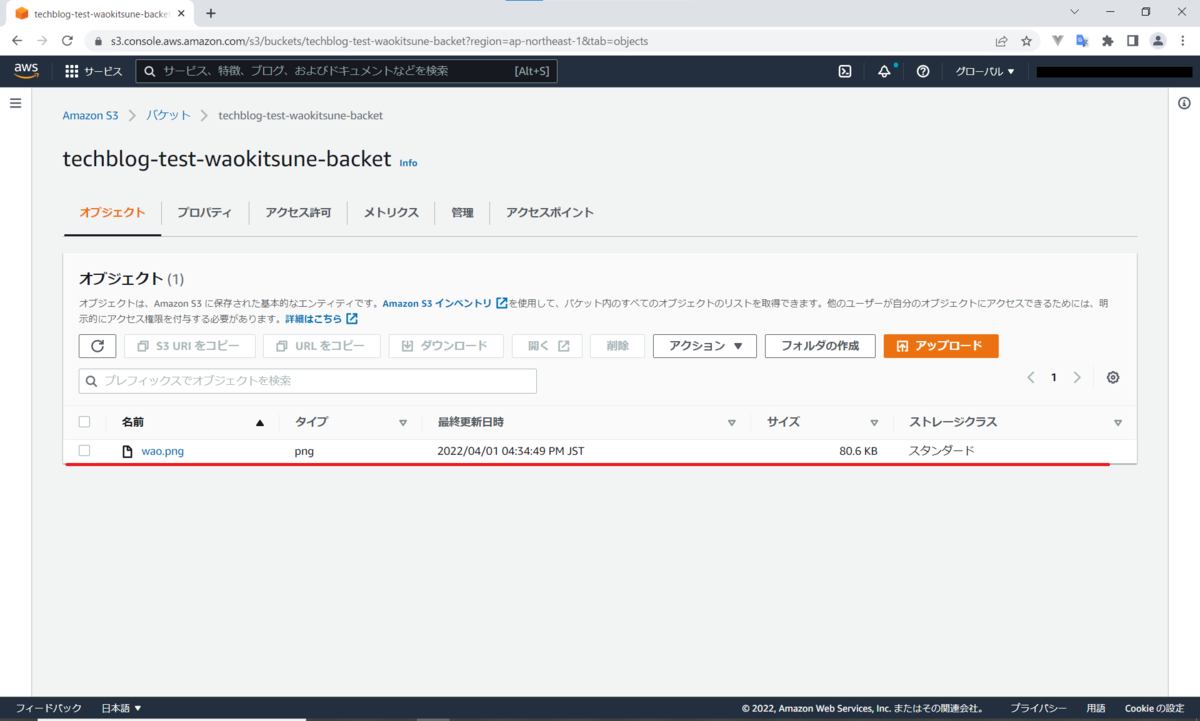Open table preferences gear
The image size is (1200, 721).
pyautogui.click(x=1113, y=377)
